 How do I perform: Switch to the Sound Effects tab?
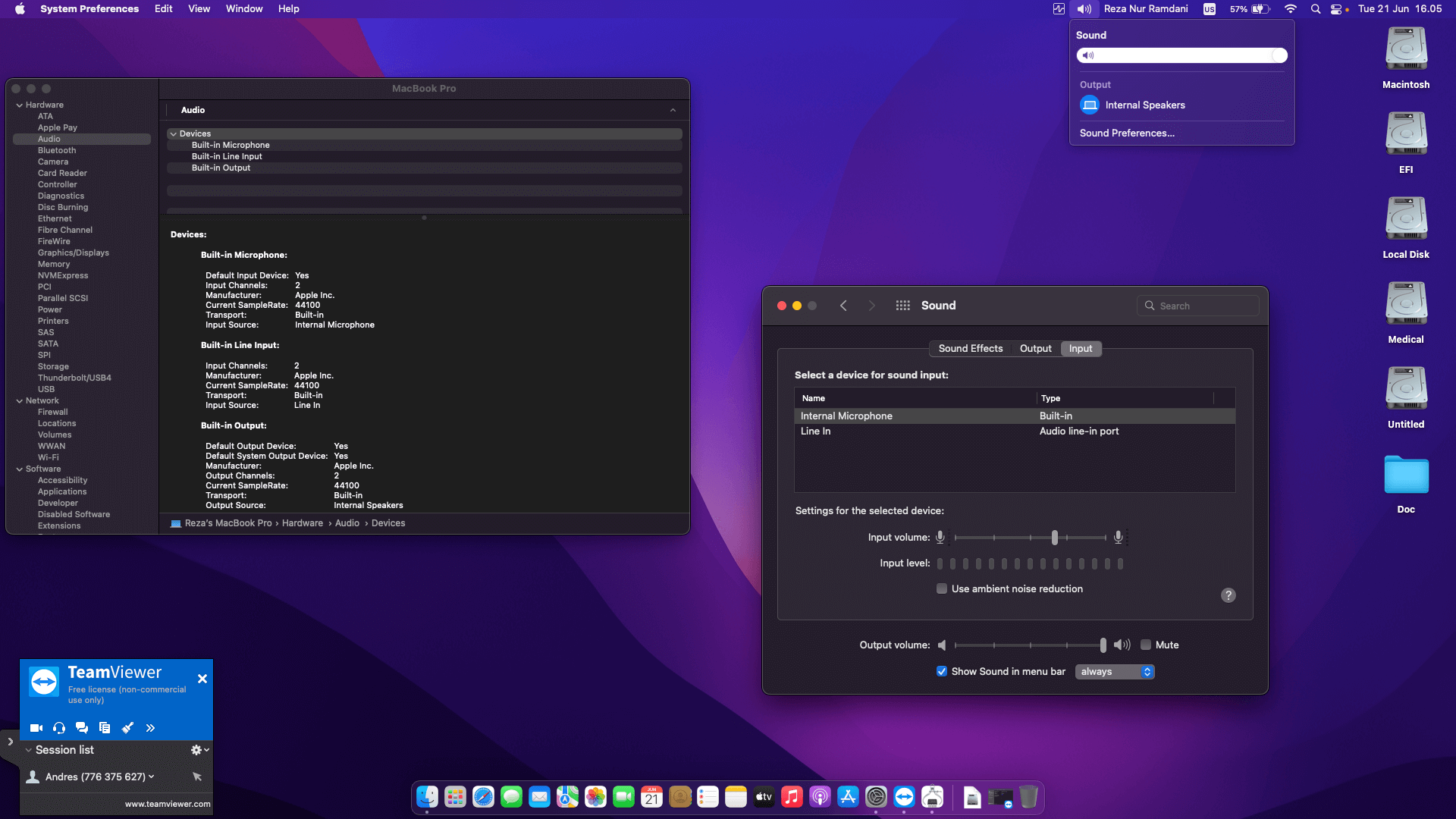coord(970,348)
